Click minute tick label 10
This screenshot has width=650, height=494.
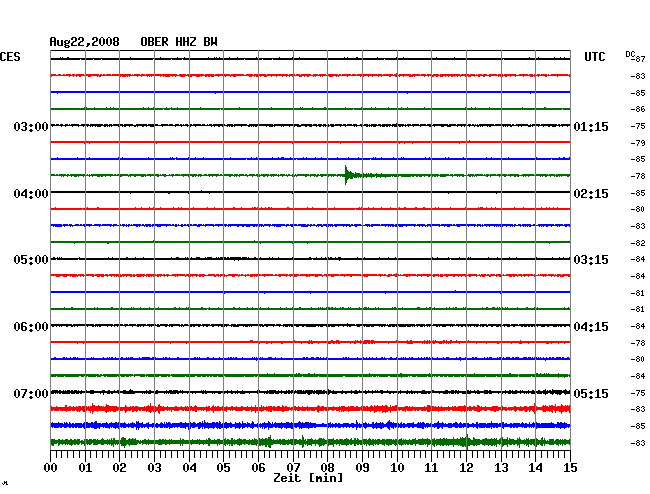(397, 467)
